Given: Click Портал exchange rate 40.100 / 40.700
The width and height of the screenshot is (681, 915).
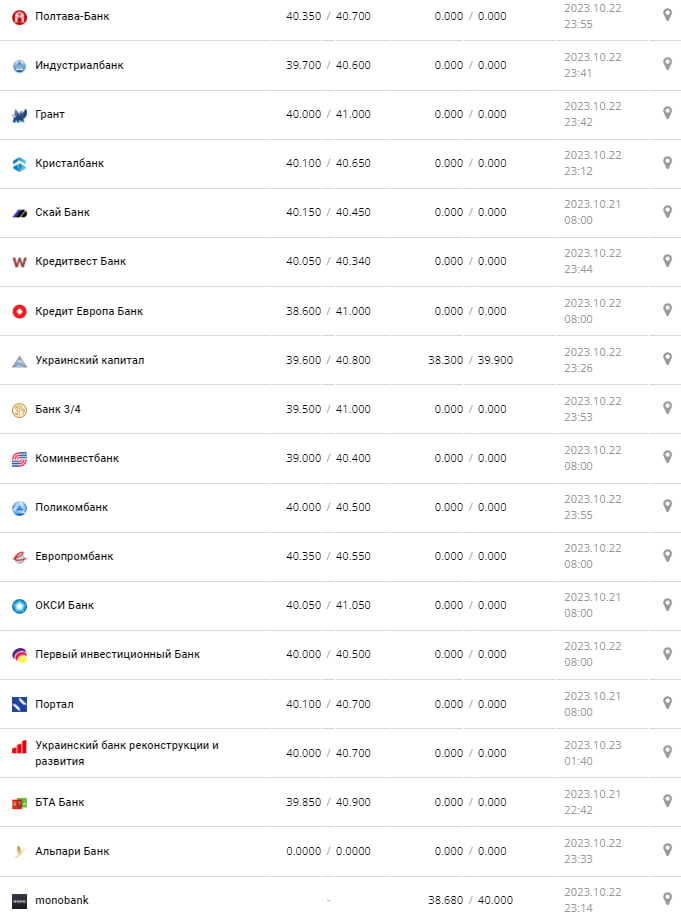Looking at the screenshot, I should [x=328, y=704].
